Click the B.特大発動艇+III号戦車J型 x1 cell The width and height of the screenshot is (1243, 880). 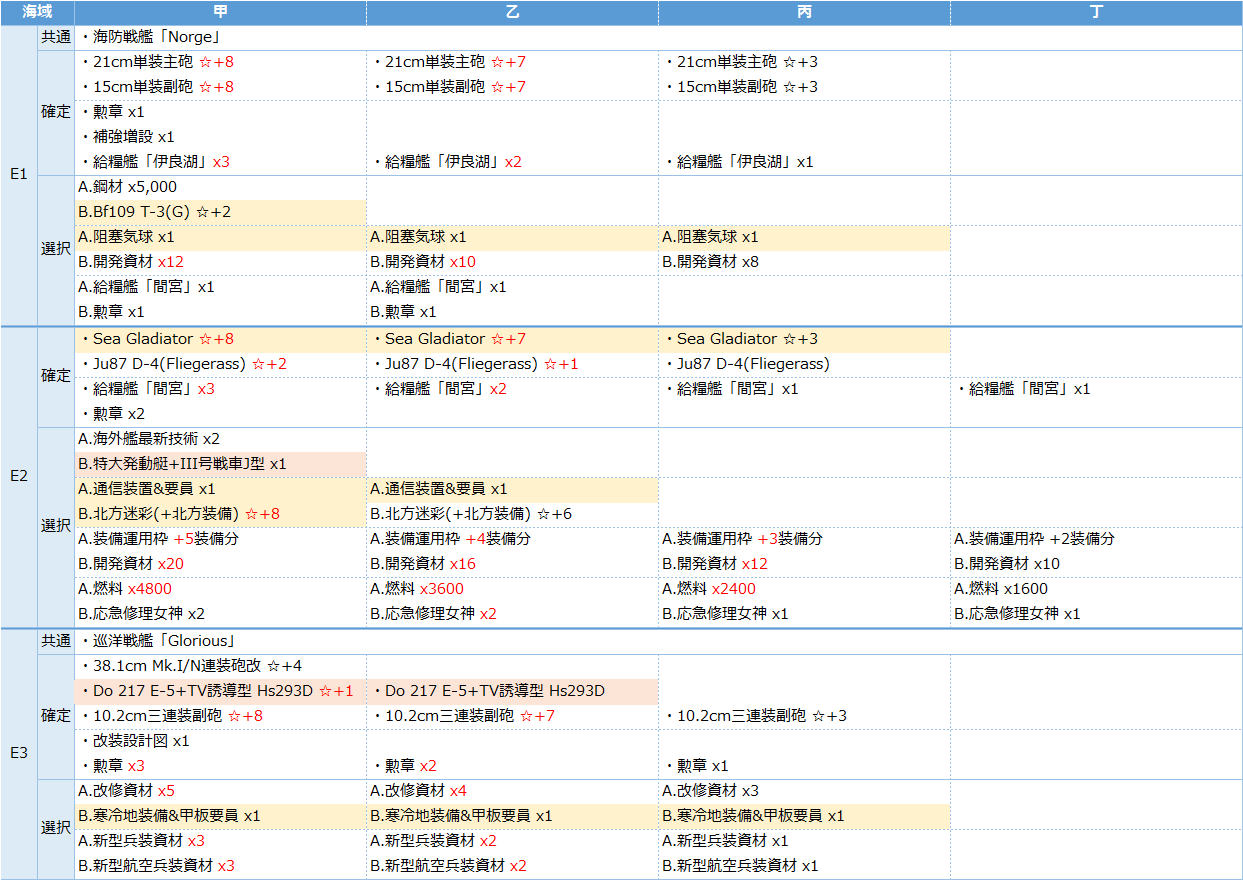pyautogui.click(x=182, y=464)
